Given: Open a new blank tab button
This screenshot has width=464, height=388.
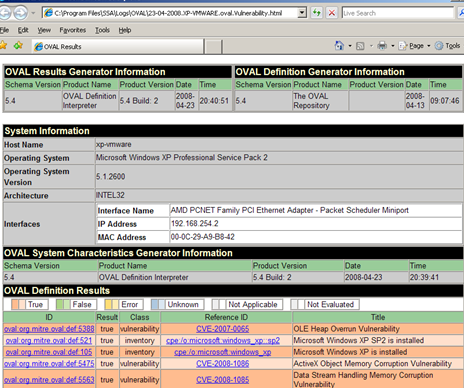Looking at the screenshot, I should 213,47.
